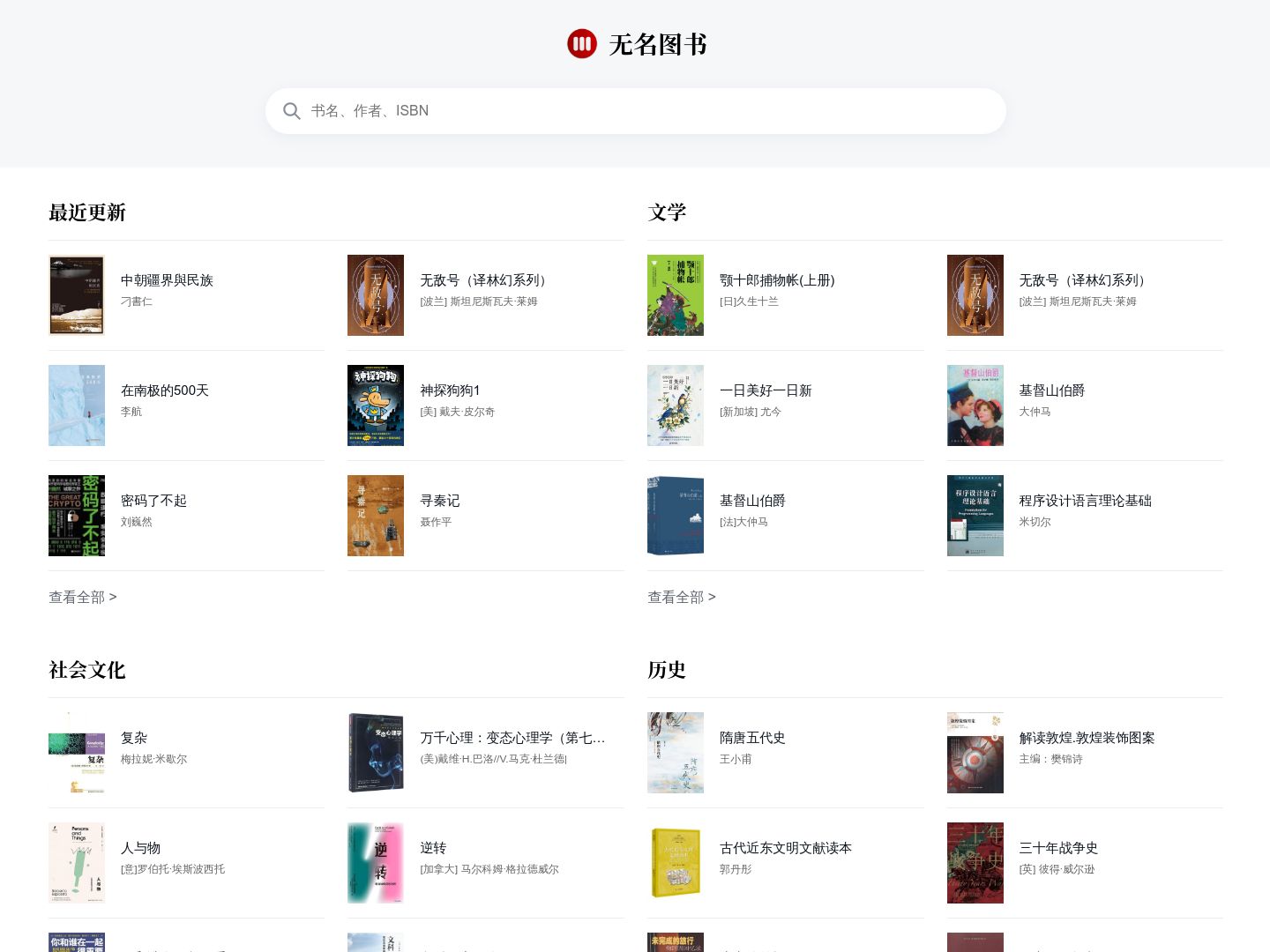Screen dimensions: 1270x952
Task: Open cover of 人与物
Action: click(77, 863)
